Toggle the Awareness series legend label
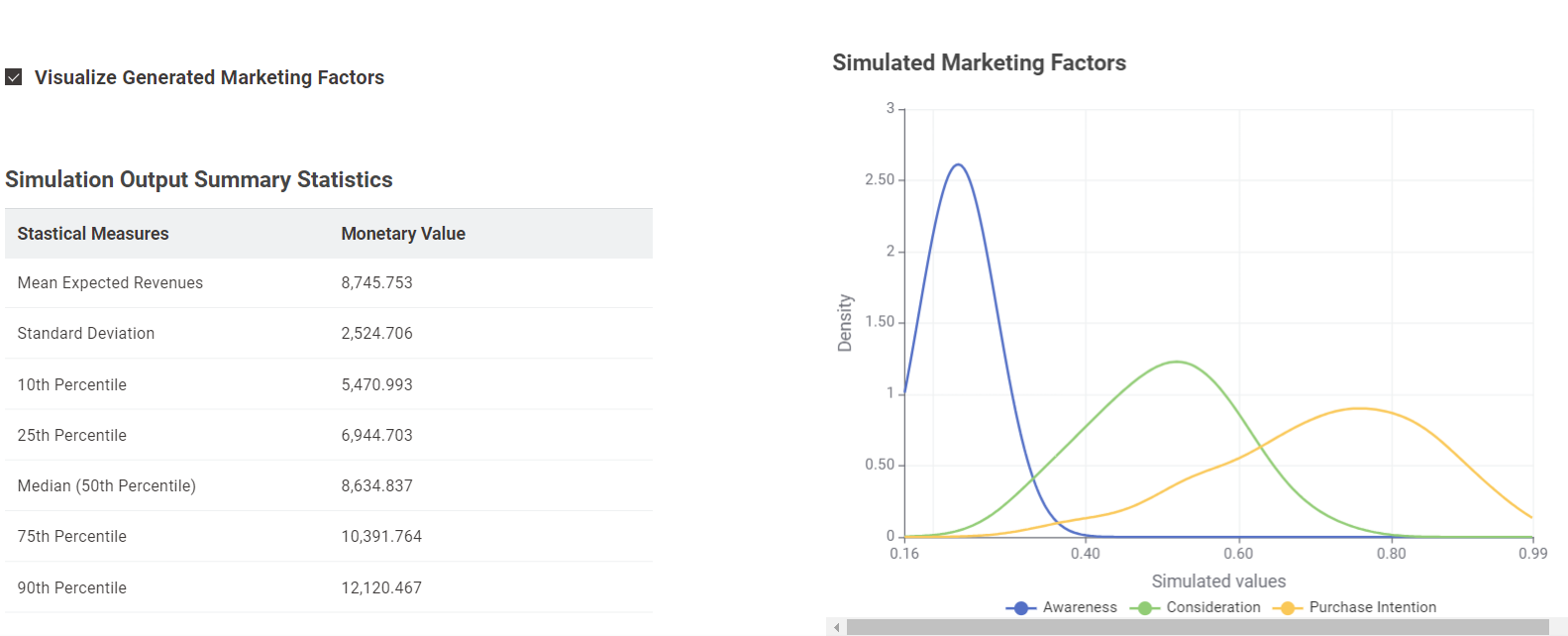This screenshot has height=636, width=1568. point(1080,607)
